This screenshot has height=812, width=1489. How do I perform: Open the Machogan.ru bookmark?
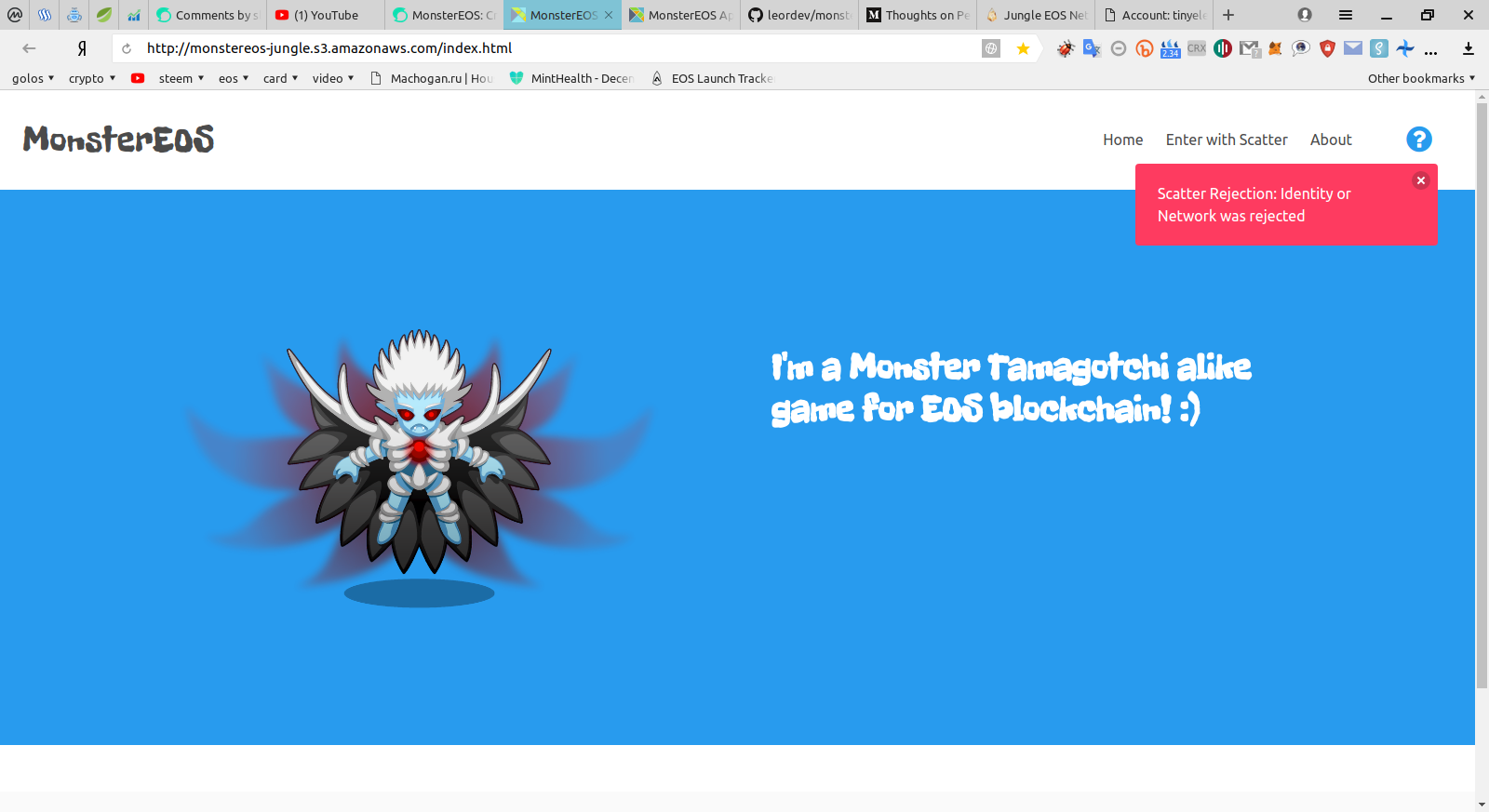[x=432, y=78]
